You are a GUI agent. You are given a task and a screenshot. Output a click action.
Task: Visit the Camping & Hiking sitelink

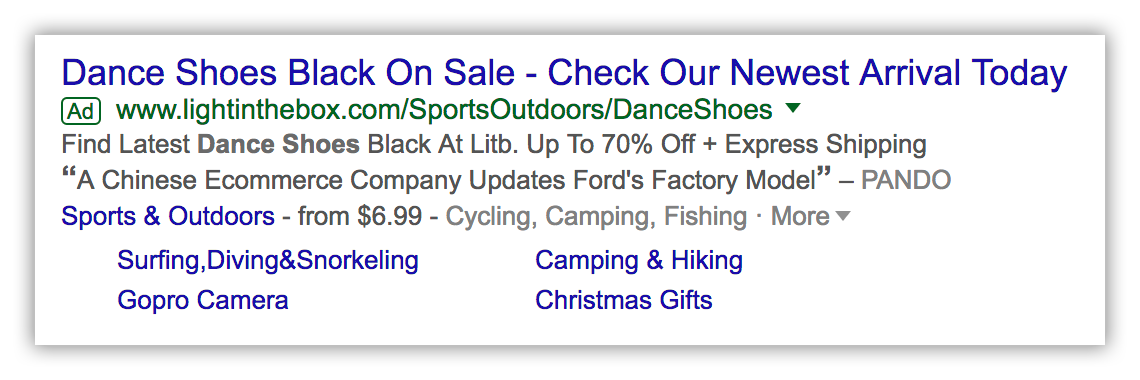point(639,260)
